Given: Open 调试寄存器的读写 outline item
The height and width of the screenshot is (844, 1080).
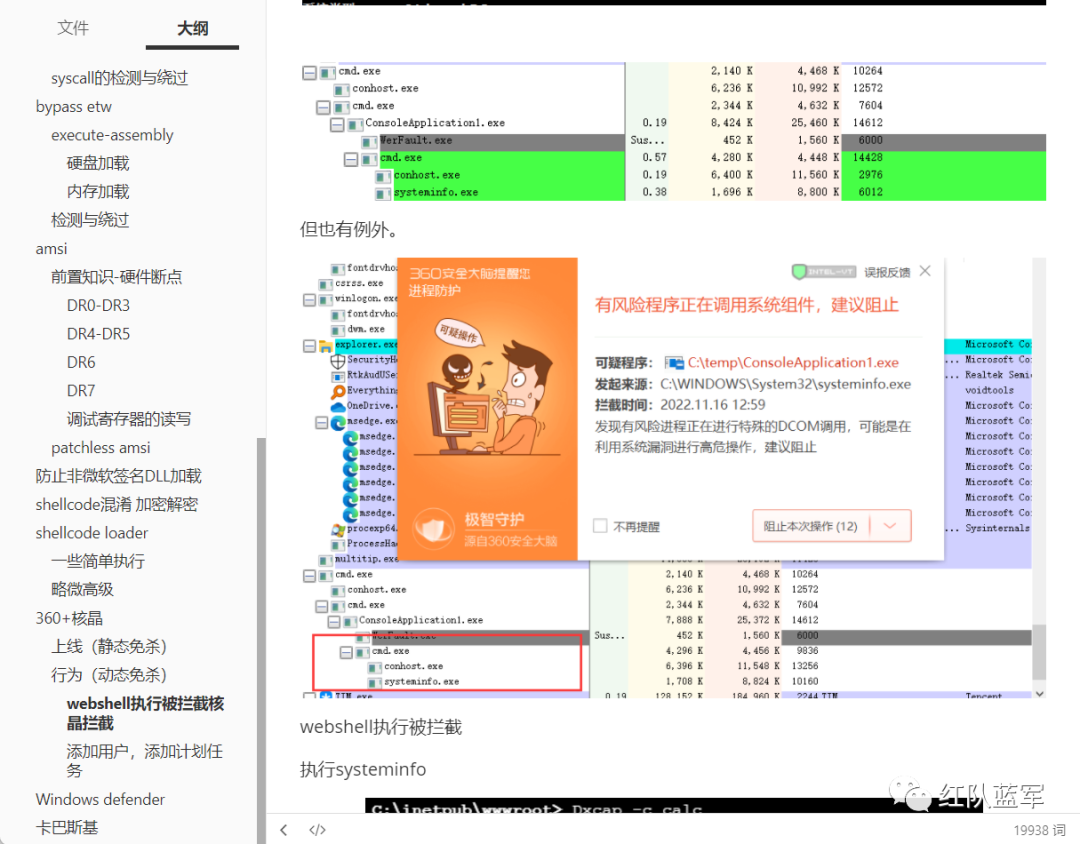Looking at the screenshot, I should coord(129,419).
